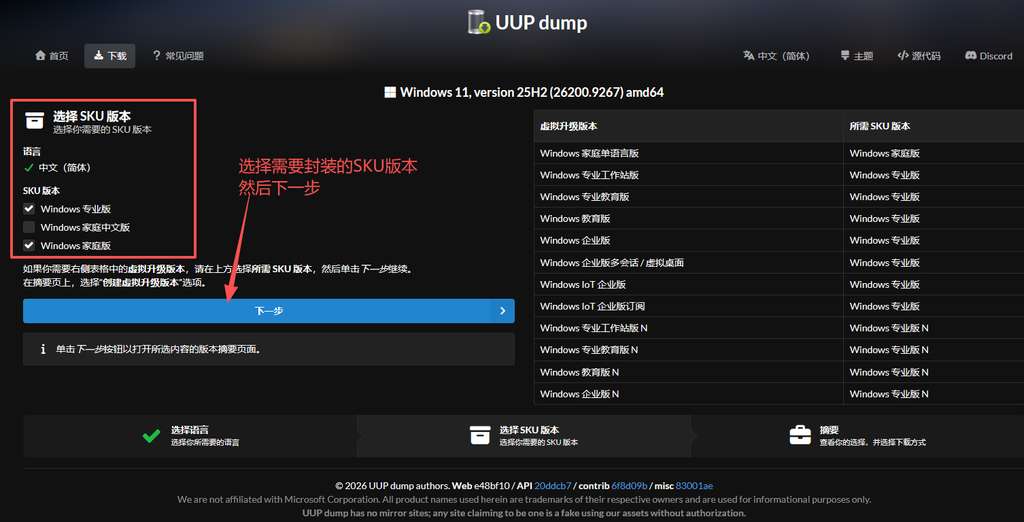The height and width of the screenshot is (522, 1024).
Task: Uncheck the Windows 专业版 checkbox
Action: click(29, 209)
